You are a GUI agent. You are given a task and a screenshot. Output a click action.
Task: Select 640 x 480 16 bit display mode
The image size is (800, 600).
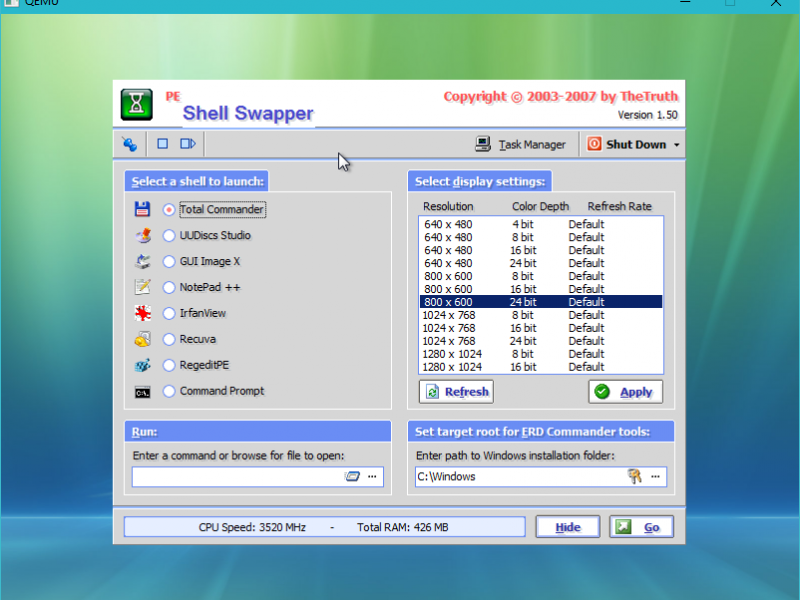[541, 251]
